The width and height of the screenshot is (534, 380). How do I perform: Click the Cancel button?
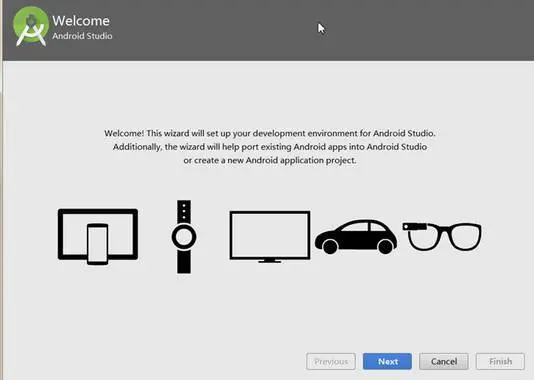[444, 361]
